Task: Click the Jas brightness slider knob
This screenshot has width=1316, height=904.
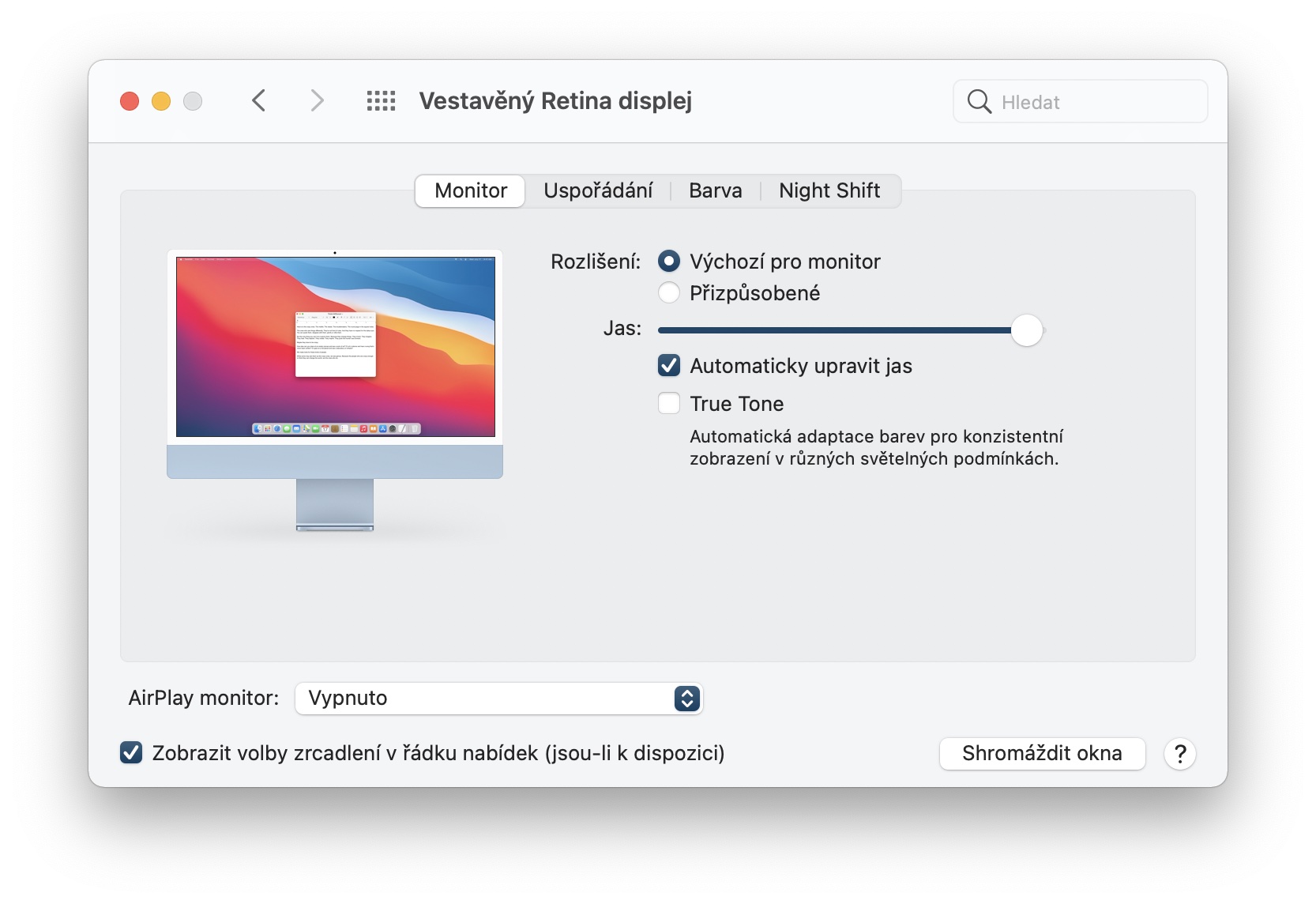Action: pos(1027,330)
